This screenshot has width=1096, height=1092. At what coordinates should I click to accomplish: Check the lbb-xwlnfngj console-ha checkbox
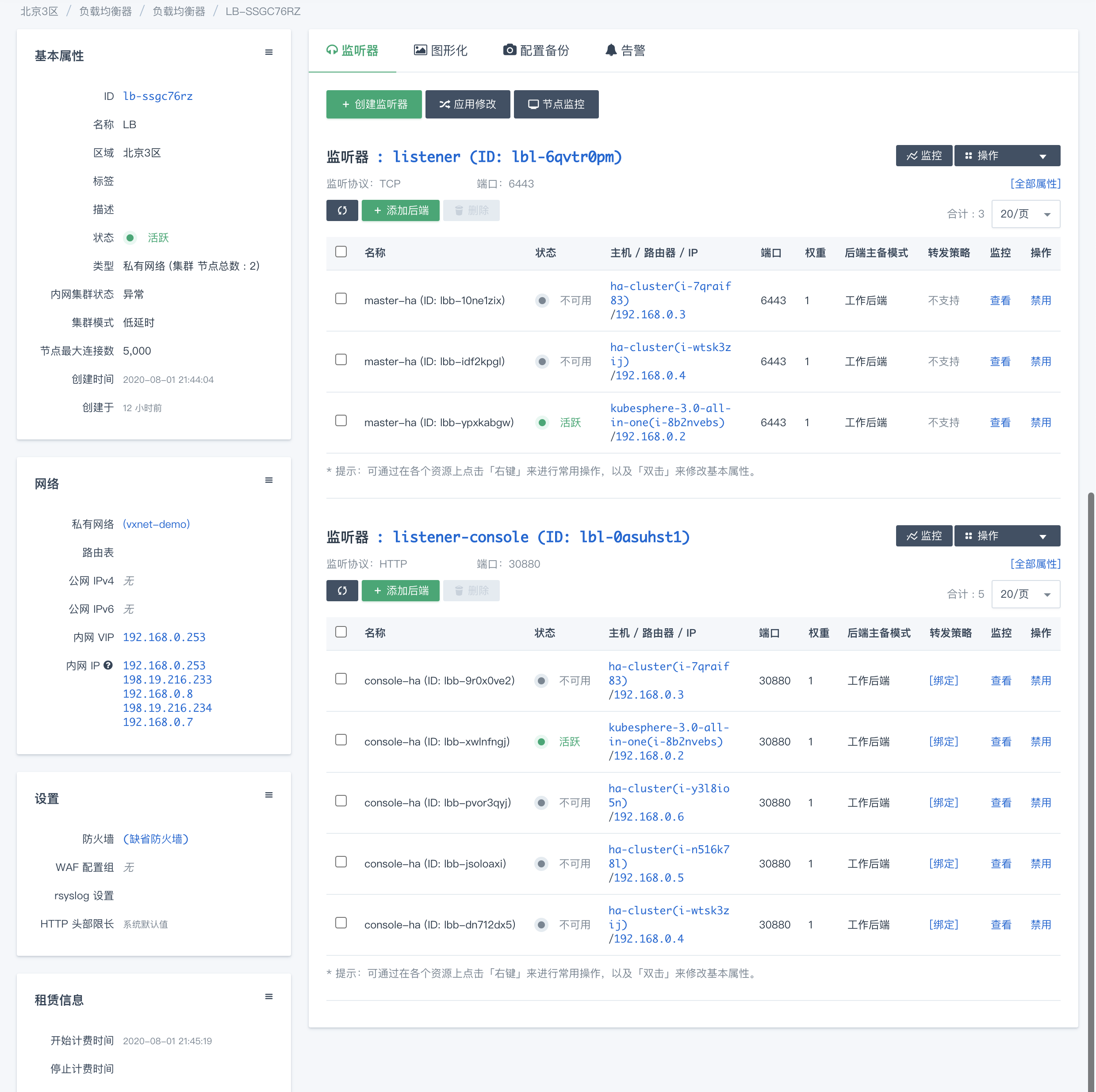click(341, 740)
